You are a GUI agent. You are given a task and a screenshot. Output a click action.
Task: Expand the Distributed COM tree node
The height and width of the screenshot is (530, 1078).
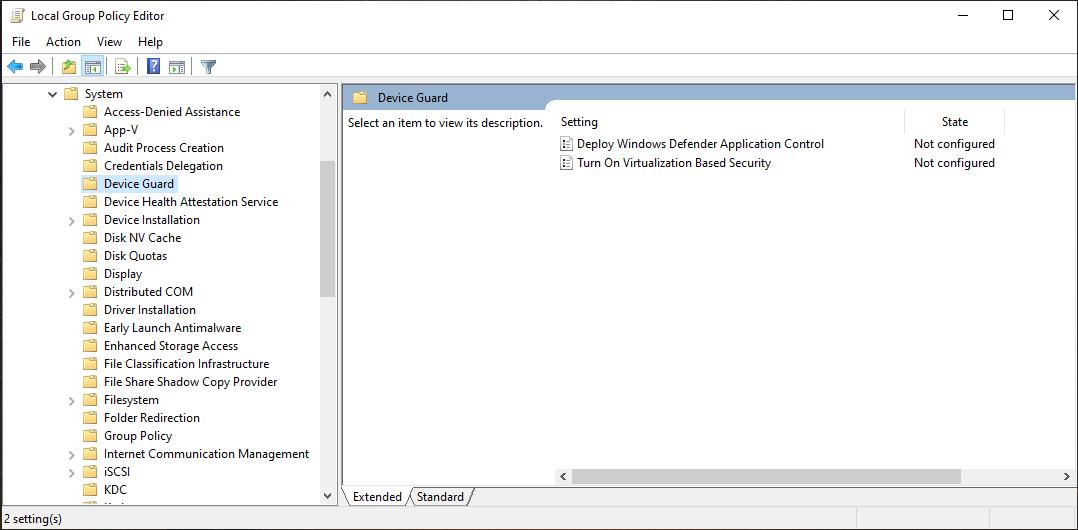click(x=72, y=293)
